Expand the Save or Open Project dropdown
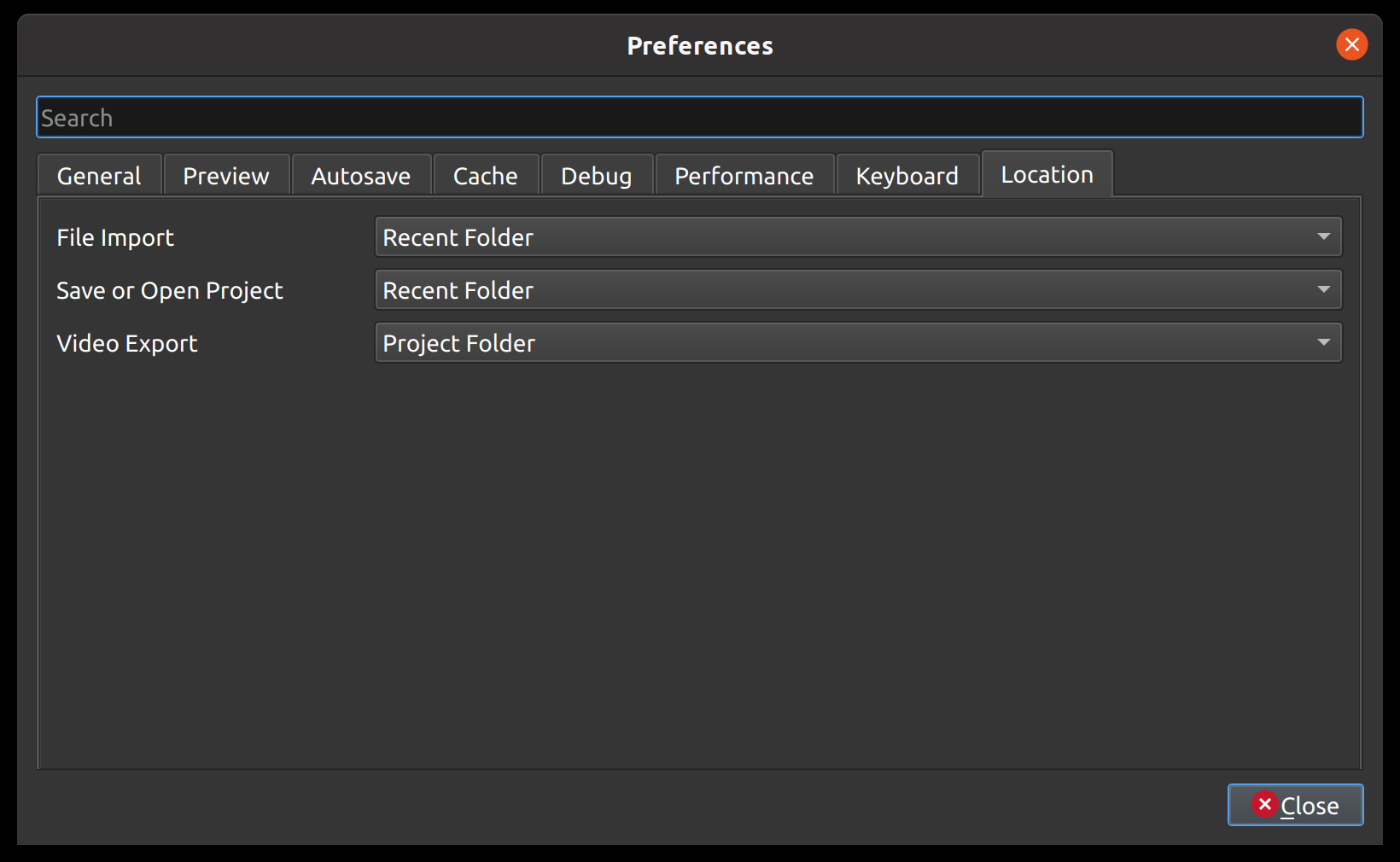Screen dimensions: 1400x862 click(x=857, y=290)
